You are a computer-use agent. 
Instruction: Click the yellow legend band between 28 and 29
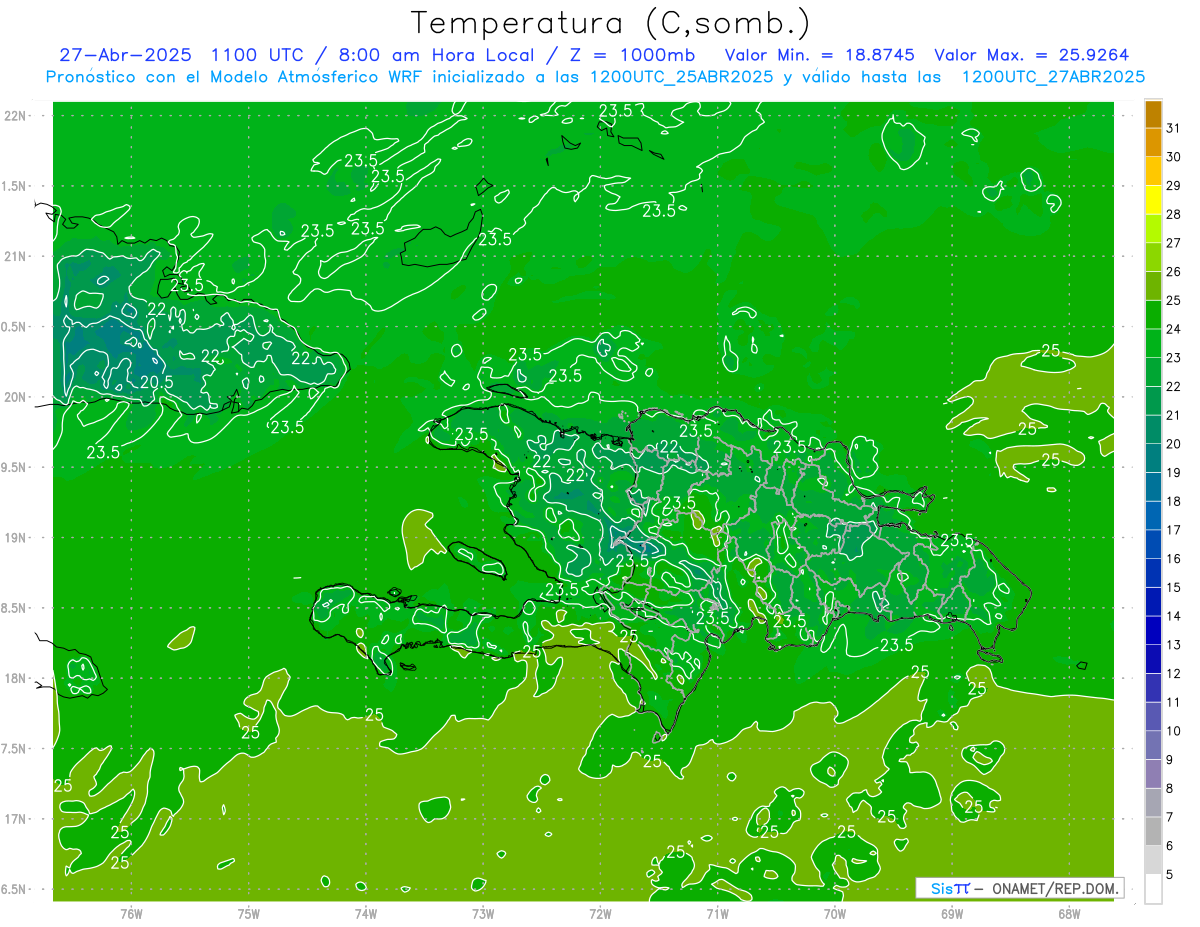(x=1153, y=200)
